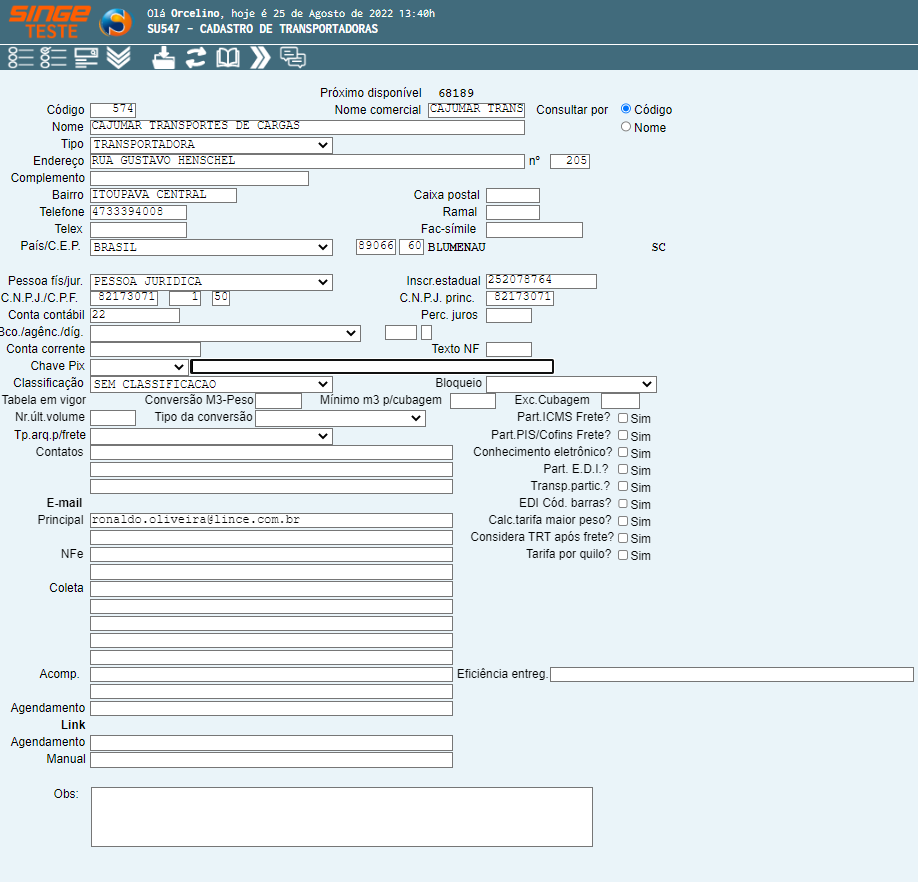Click the Chave Pix key text field
The height and width of the screenshot is (882, 918).
[372, 366]
